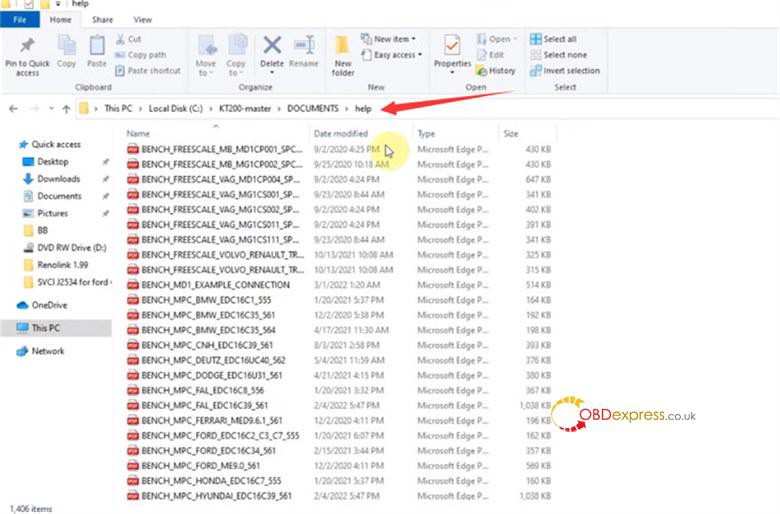Open Renolink 1.99 folder in navigation pane

pyautogui.click(x=56, y=265)
